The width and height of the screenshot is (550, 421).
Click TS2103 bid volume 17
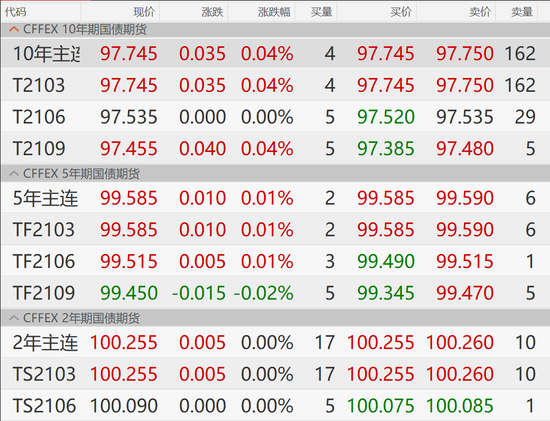(x=324, y=374)
